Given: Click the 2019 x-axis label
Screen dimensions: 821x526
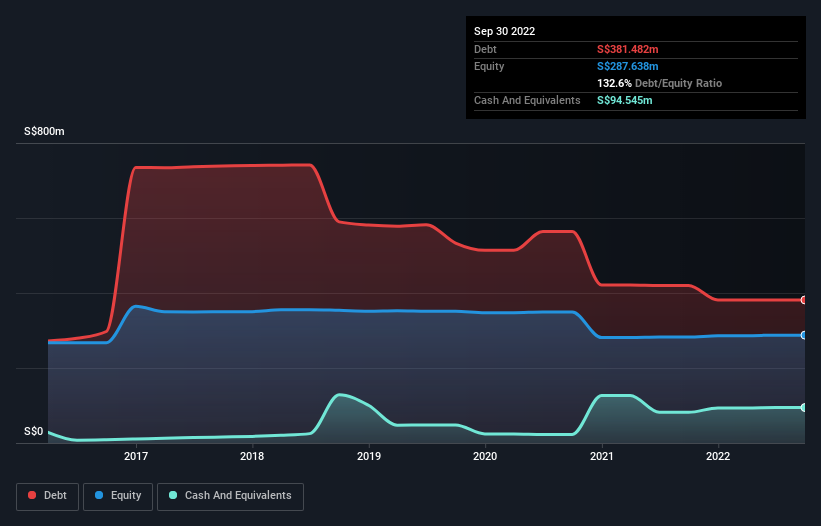Looking at the screenshot, I should [x=369, y=456].
